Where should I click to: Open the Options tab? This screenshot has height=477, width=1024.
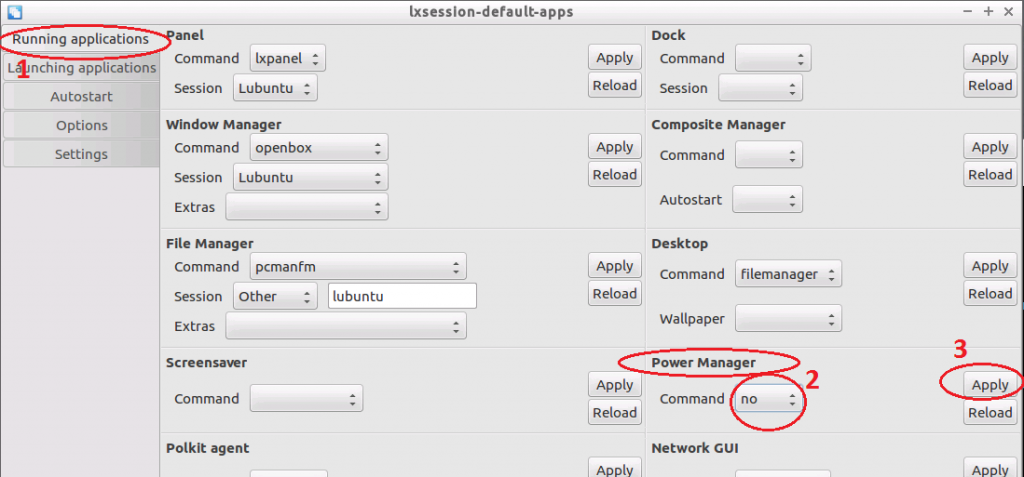pos(80,125)
